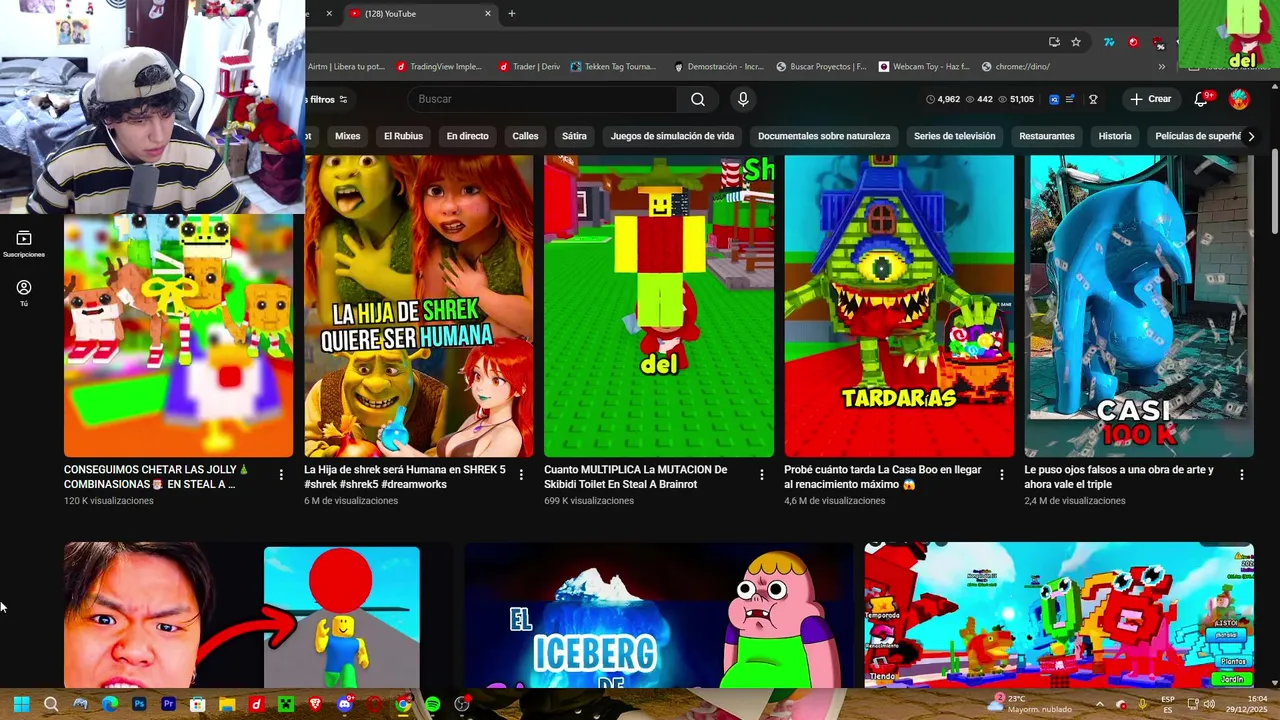Select the Historia chip
Viewport: 1280px width, 720px height.
pyautogui.click(x=1115, y=136)
